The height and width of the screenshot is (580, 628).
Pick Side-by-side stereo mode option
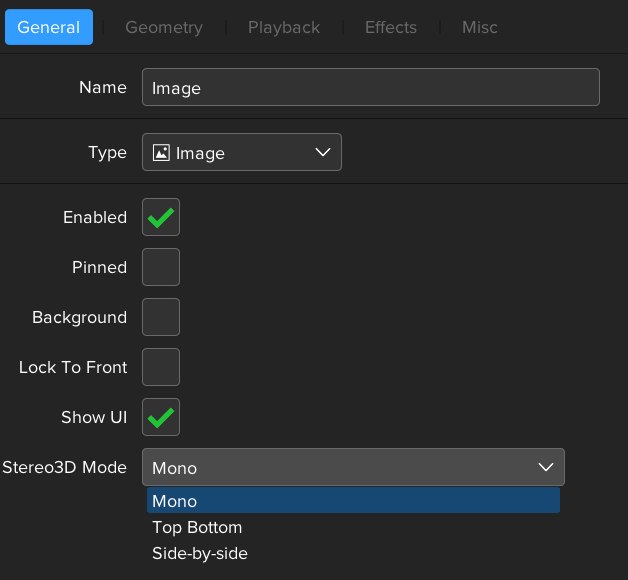(x=200, y=553)
